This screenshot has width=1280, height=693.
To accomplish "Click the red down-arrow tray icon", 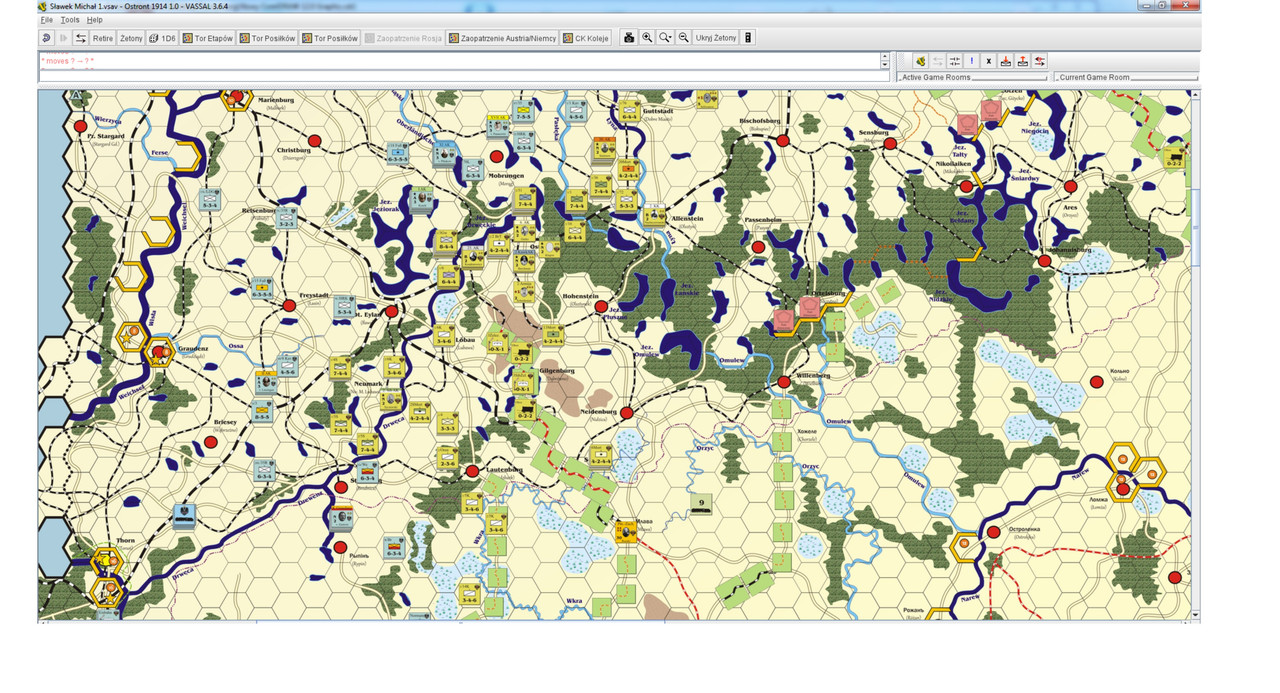I will click(x=1006, y=61).
